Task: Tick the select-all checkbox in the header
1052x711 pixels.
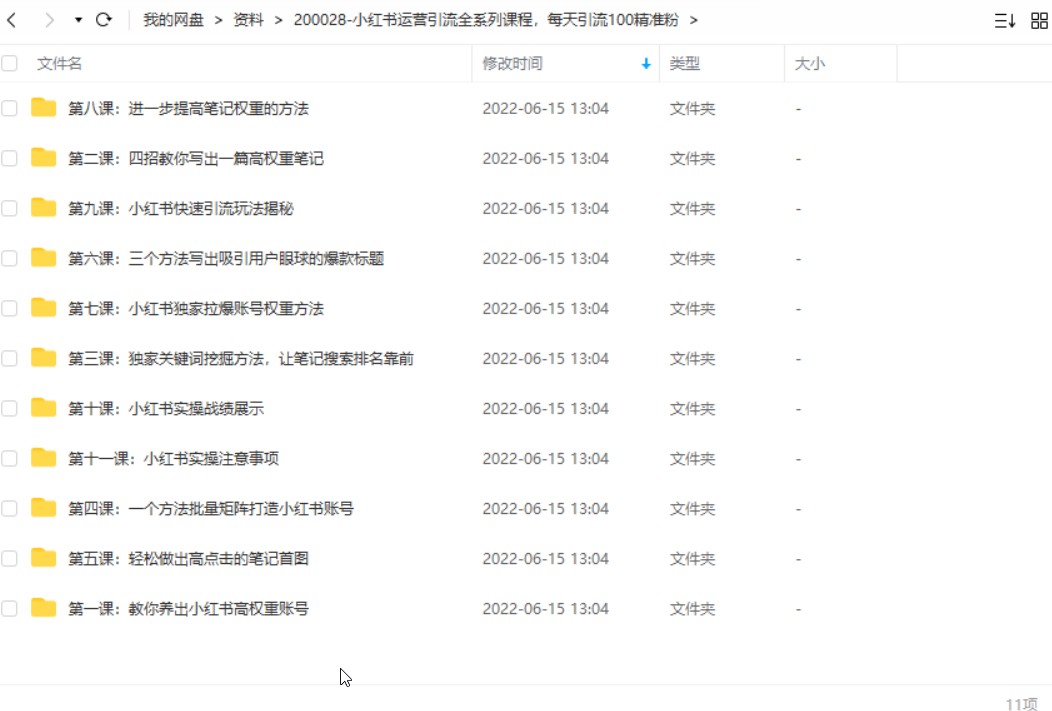Action: pyautogui.click(x=9, y=64)
